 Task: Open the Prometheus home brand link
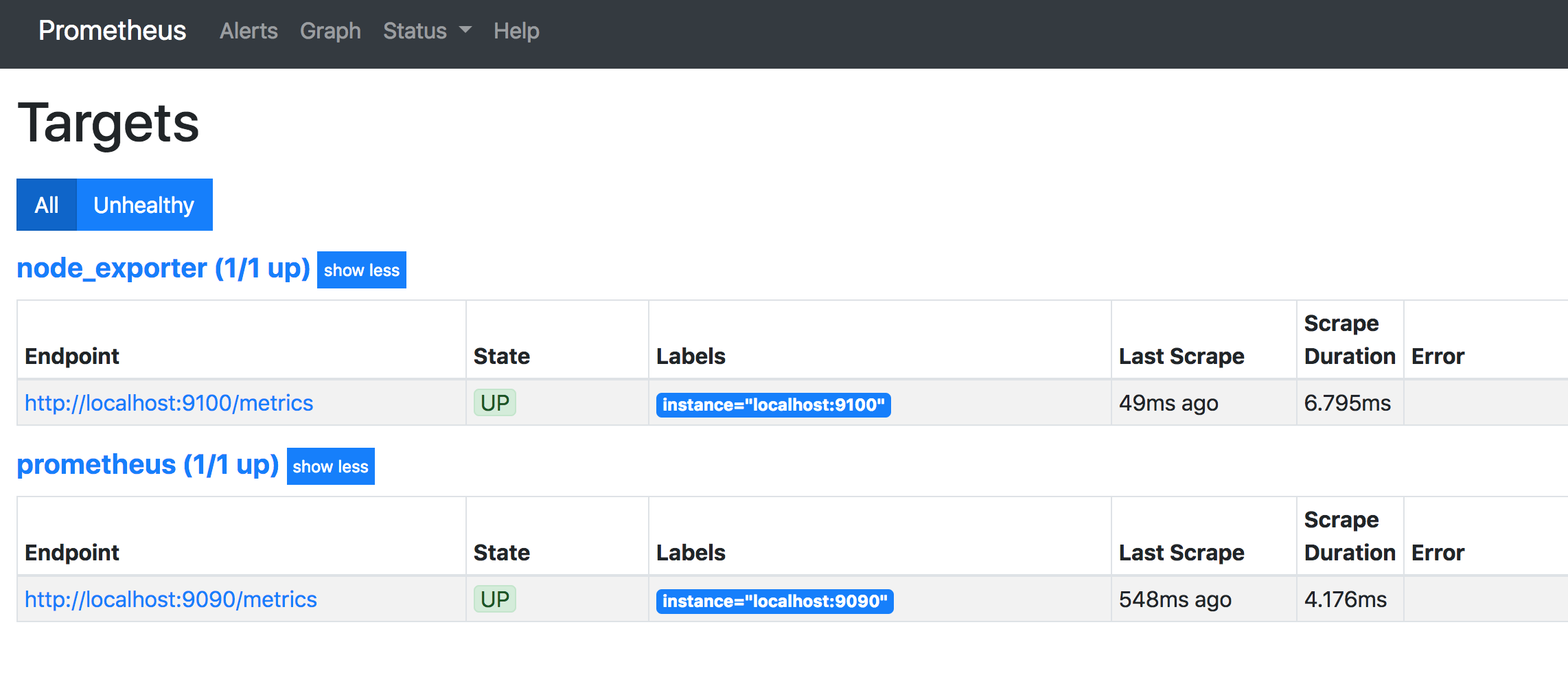click(x=112, y=31)
